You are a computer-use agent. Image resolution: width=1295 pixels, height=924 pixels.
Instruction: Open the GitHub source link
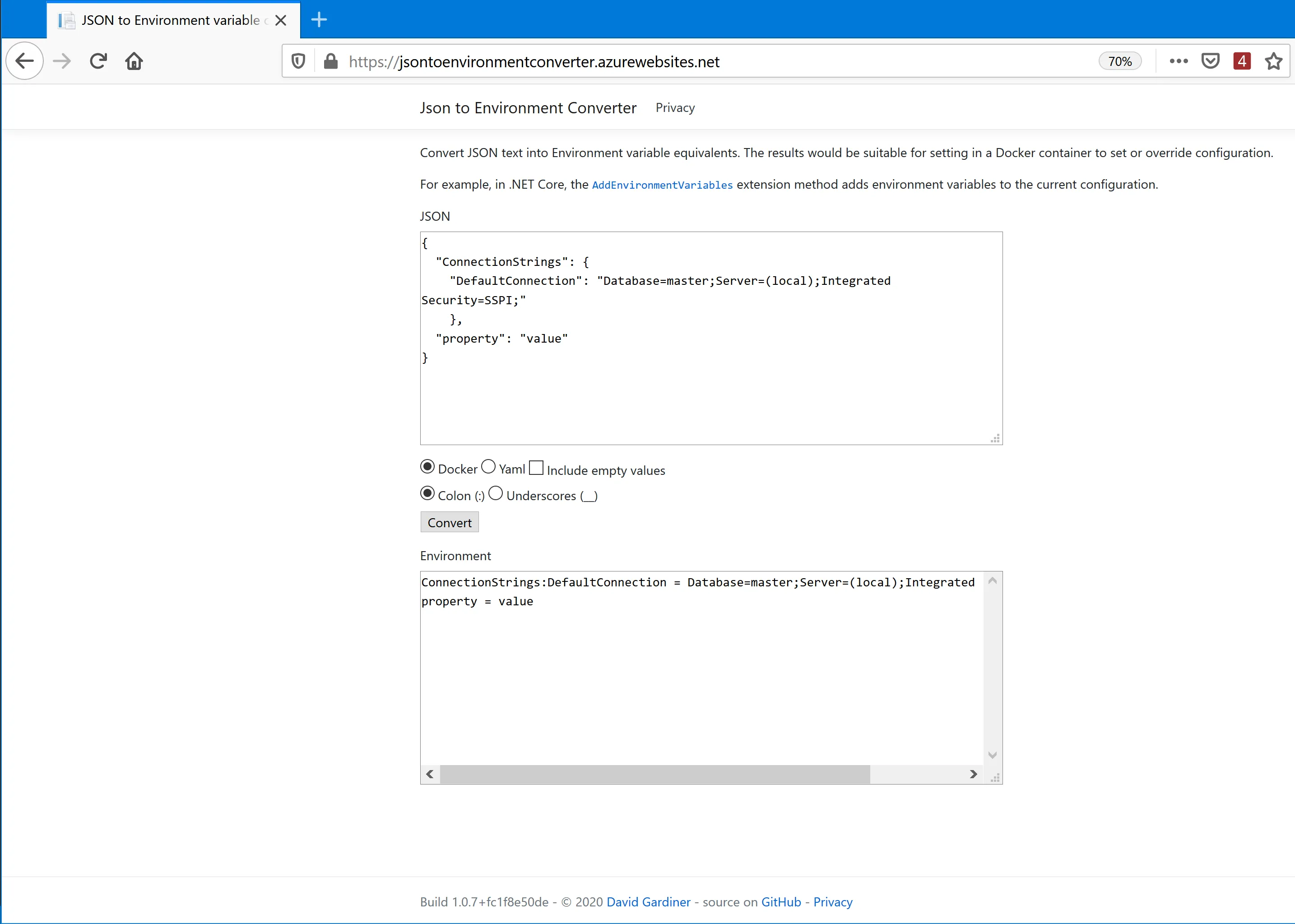[780, 902]
